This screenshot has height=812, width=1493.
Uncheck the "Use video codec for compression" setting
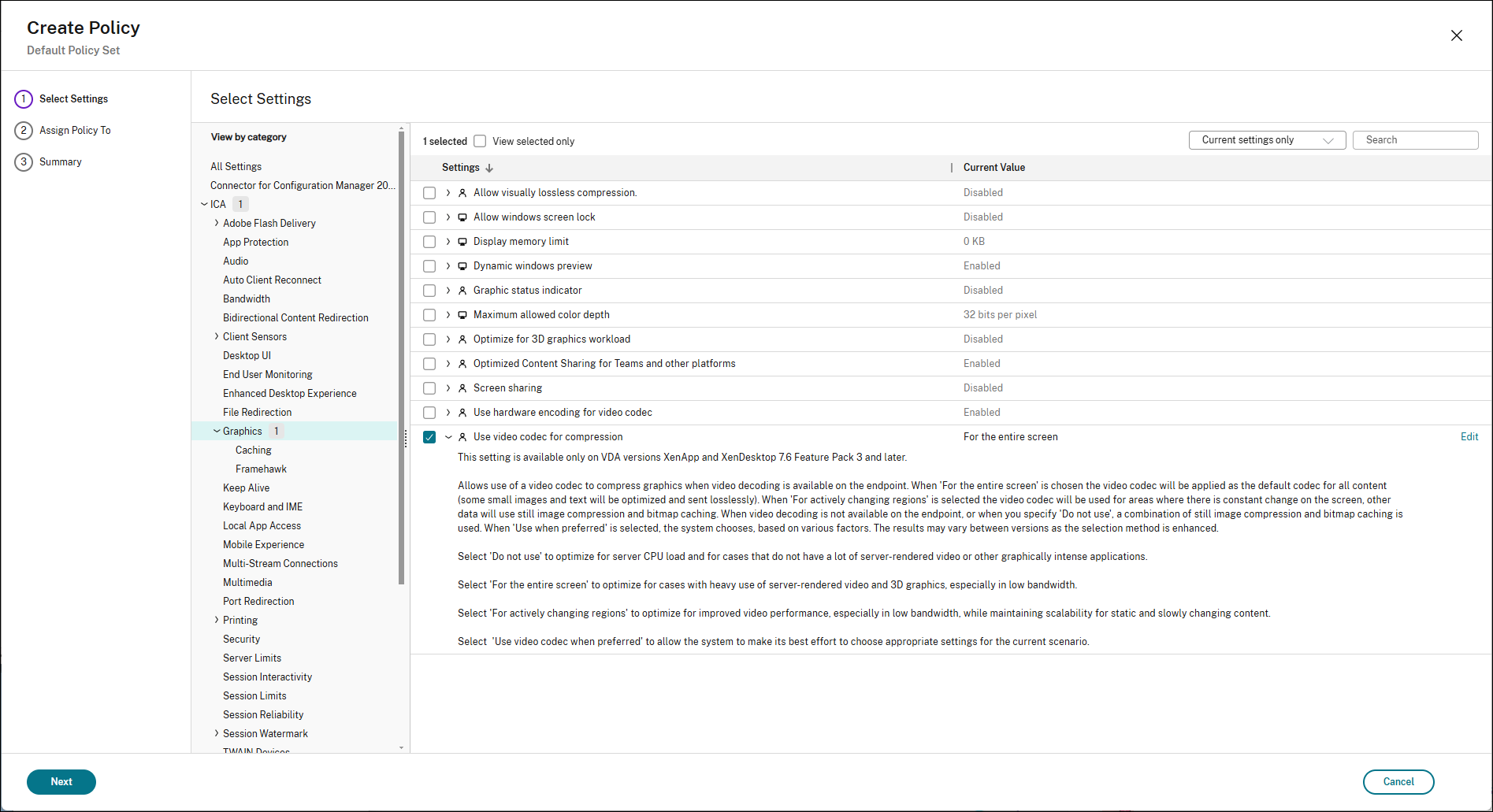(x=429, y=436)
